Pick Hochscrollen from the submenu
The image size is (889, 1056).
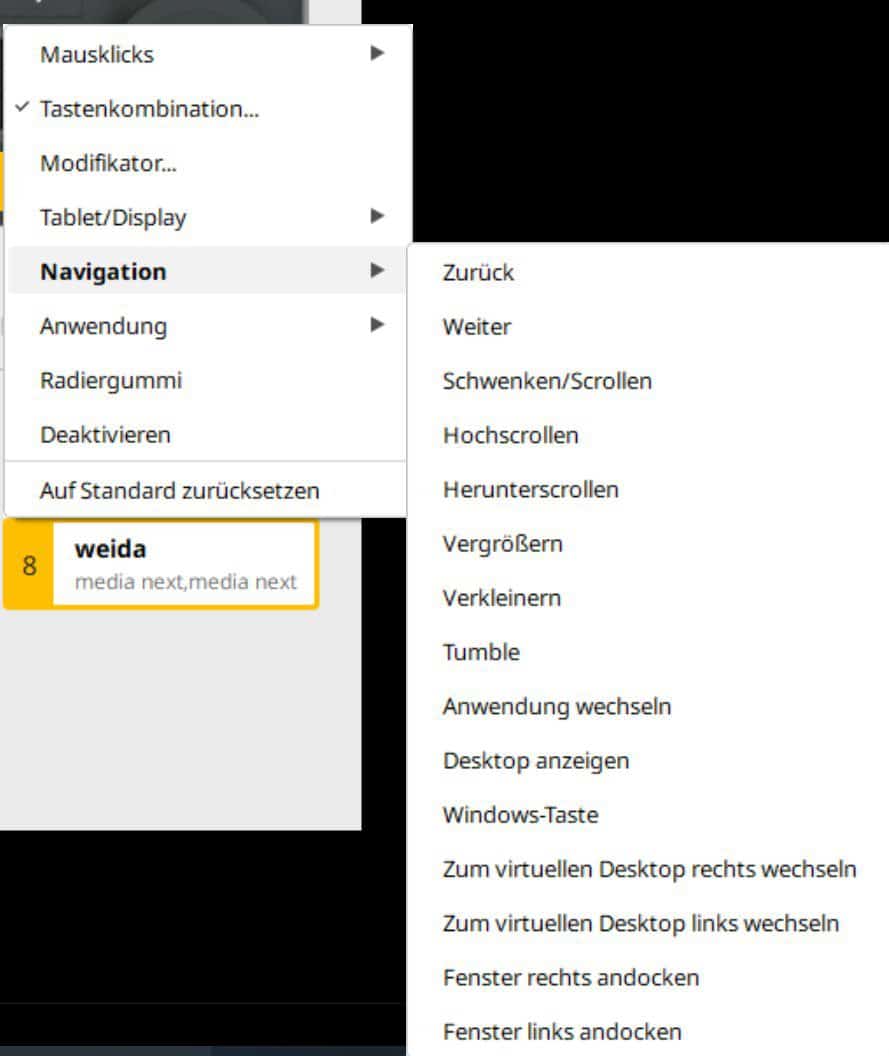point(510,435)
